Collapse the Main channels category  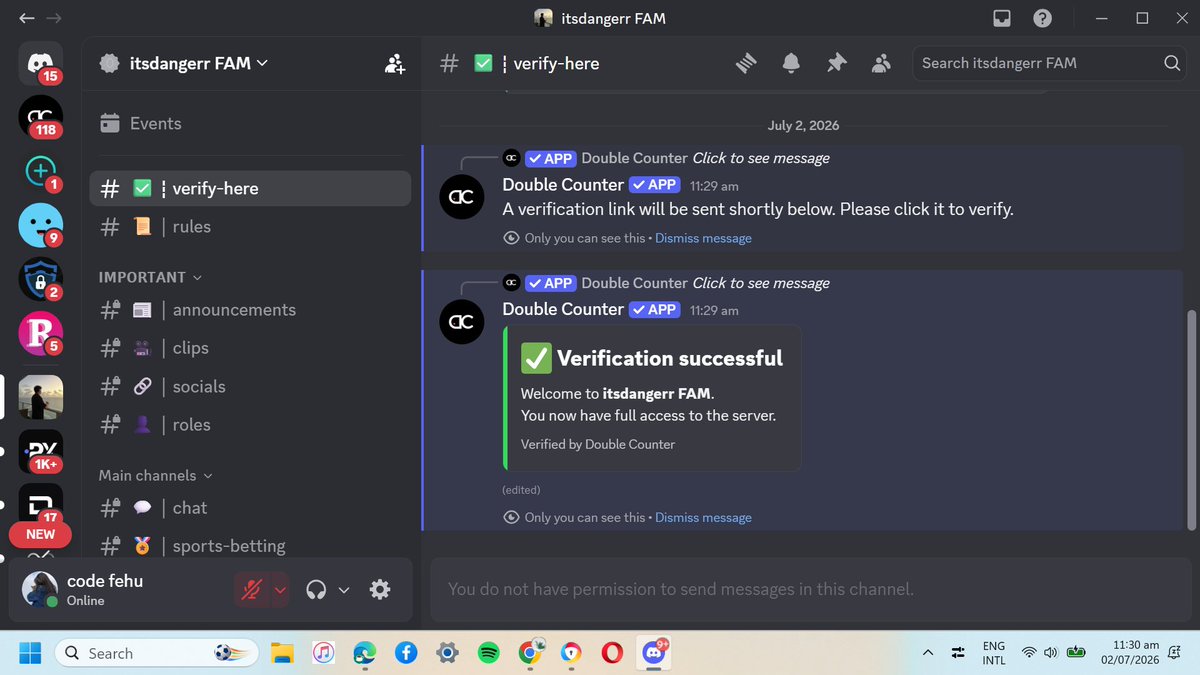click(155, 476)
